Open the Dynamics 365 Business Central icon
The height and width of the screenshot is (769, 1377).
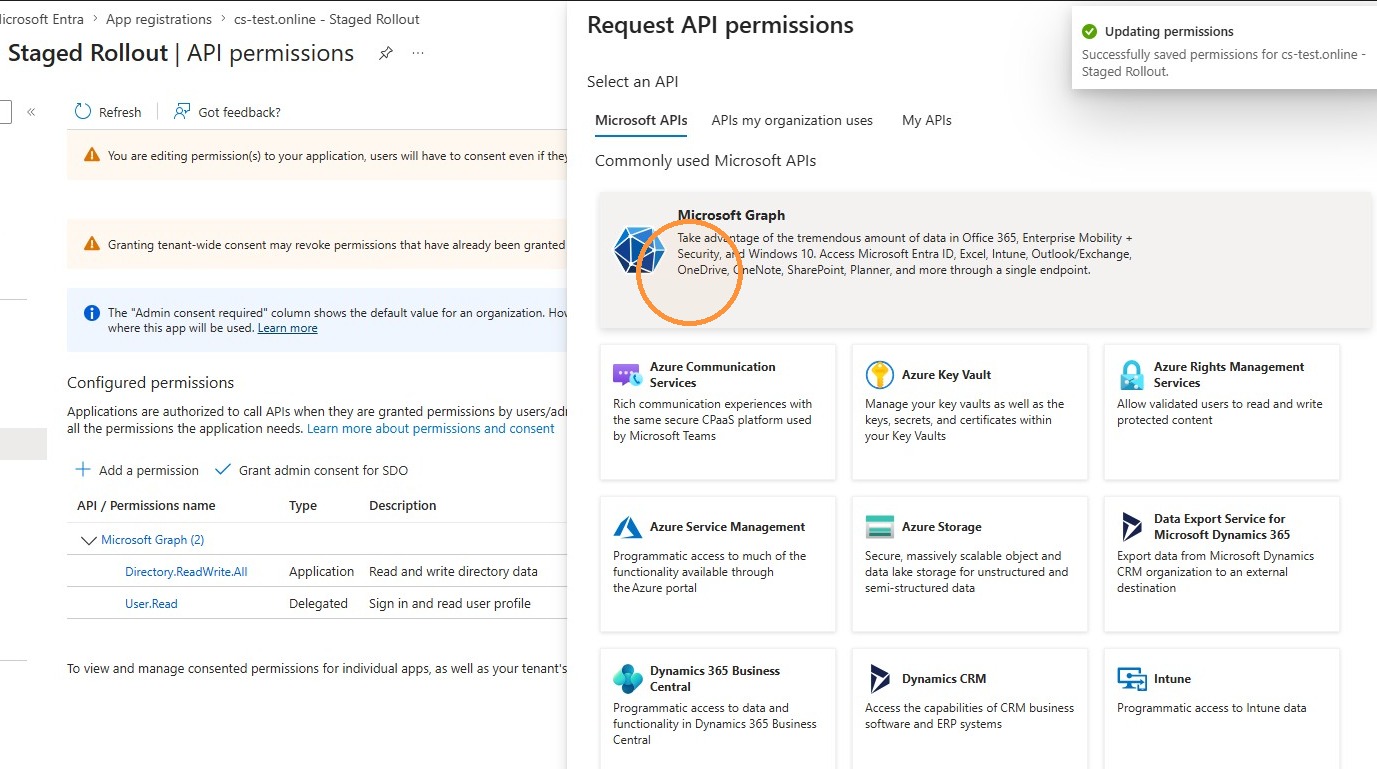(x=627, y=679)
